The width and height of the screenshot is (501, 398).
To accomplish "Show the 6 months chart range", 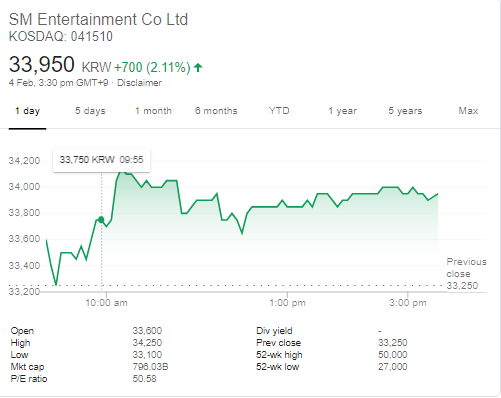I will [x=216, y=111].
